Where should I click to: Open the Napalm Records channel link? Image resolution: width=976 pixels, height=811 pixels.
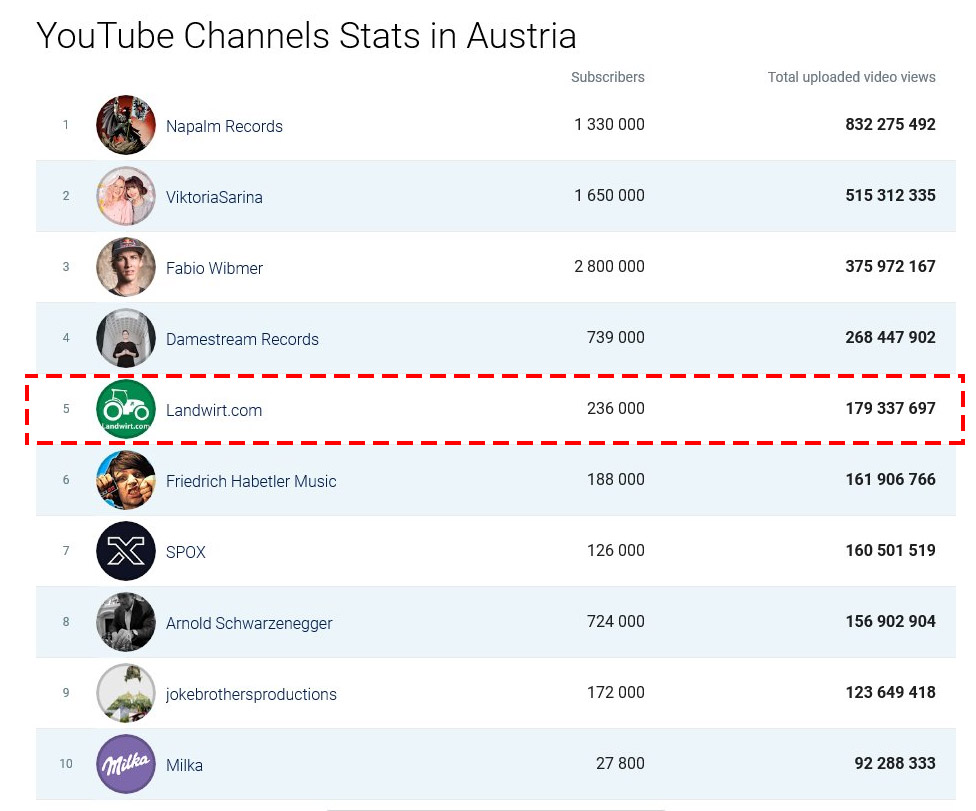pyautogui.click(x=224, y=126)
